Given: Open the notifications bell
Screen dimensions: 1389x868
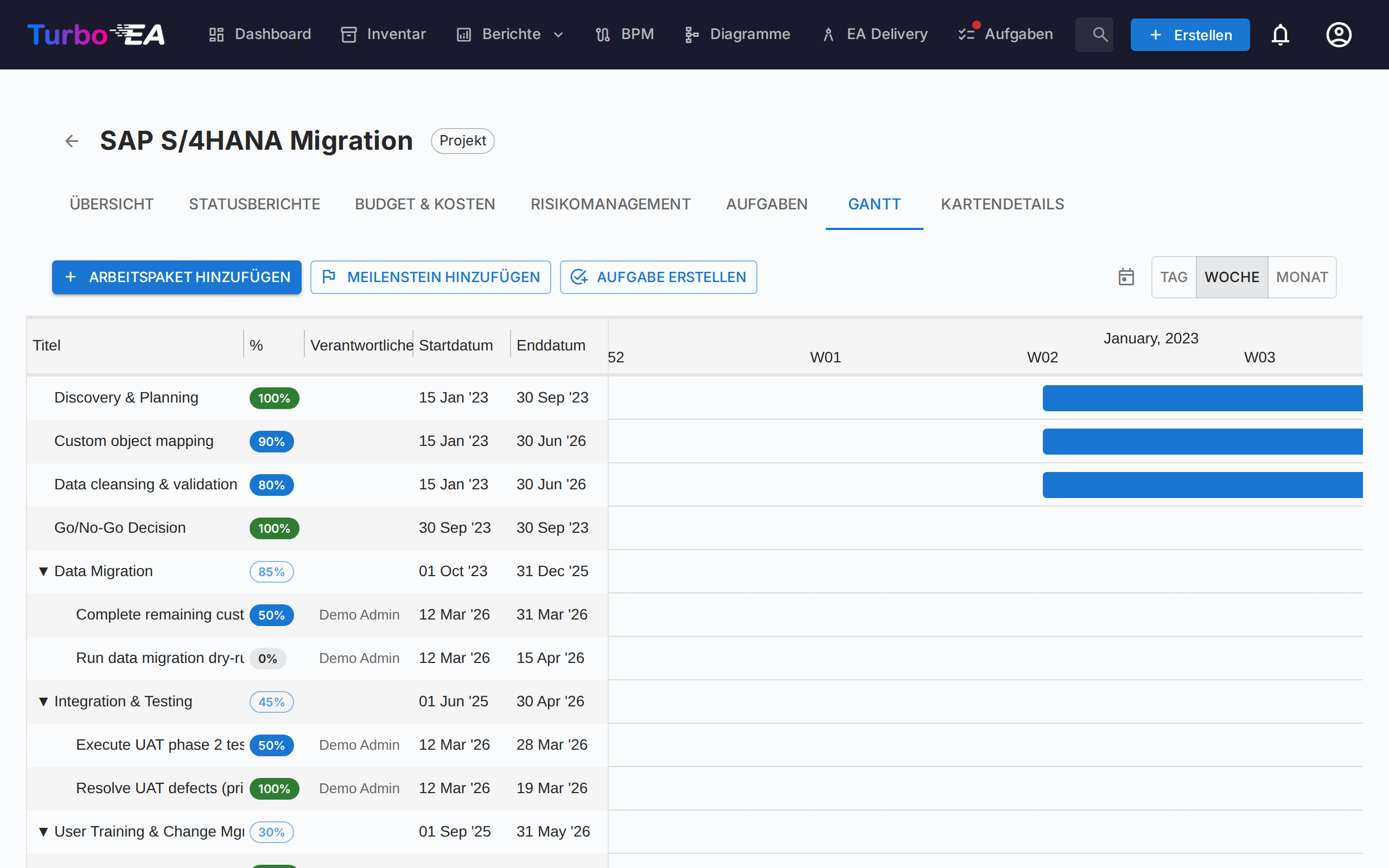Looking at the screenshot, I should tap(1280, 34).
